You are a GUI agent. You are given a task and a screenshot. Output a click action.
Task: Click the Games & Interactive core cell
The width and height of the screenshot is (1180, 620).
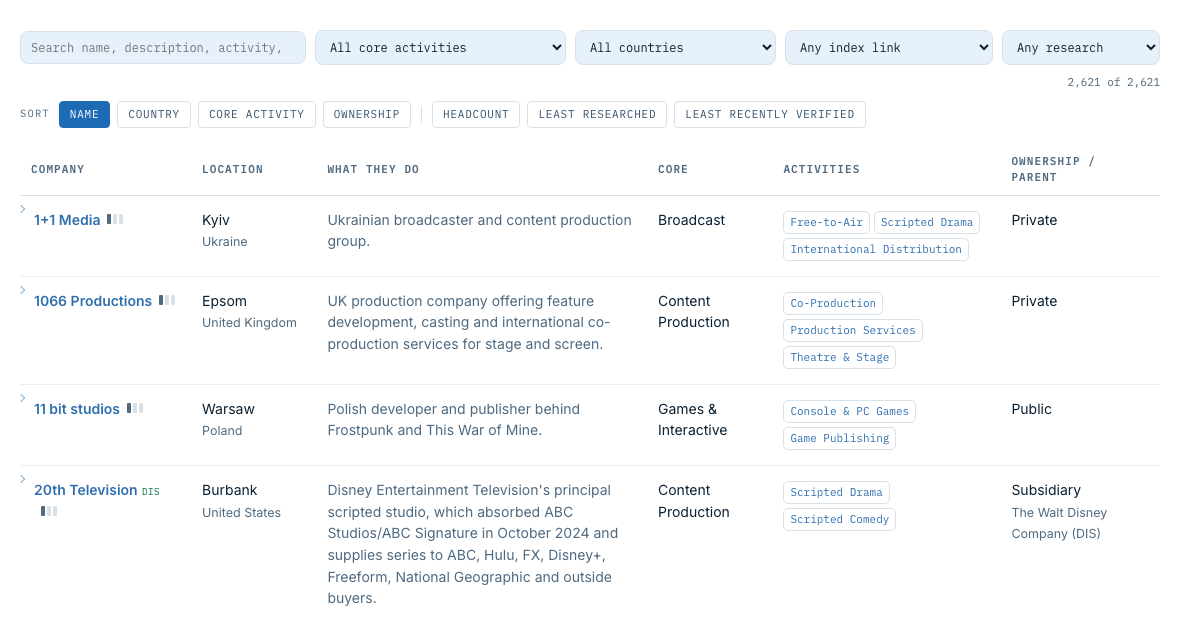[x=692, y=419]
